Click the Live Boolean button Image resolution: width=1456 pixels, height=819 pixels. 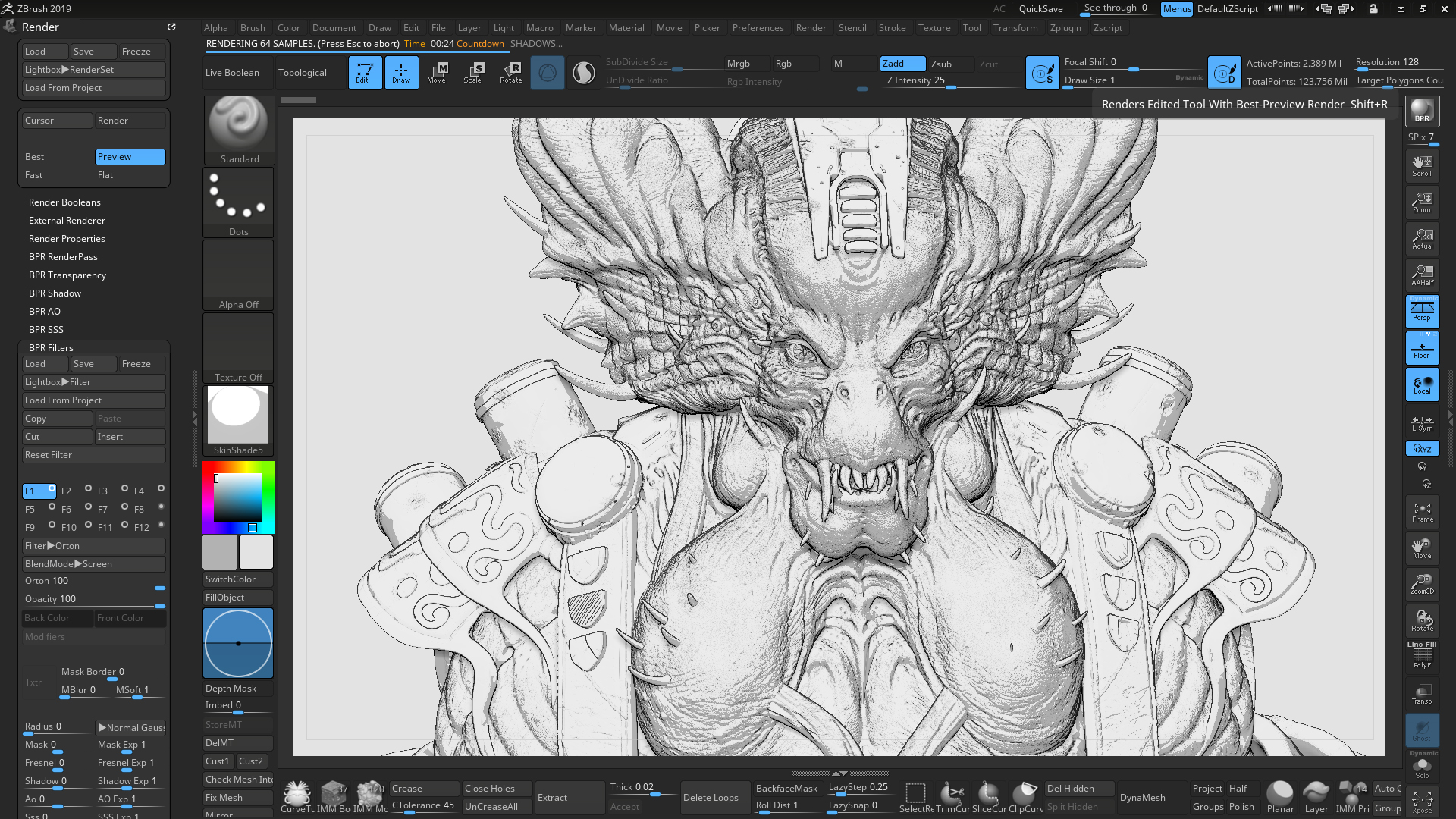(x=237, y=73)
